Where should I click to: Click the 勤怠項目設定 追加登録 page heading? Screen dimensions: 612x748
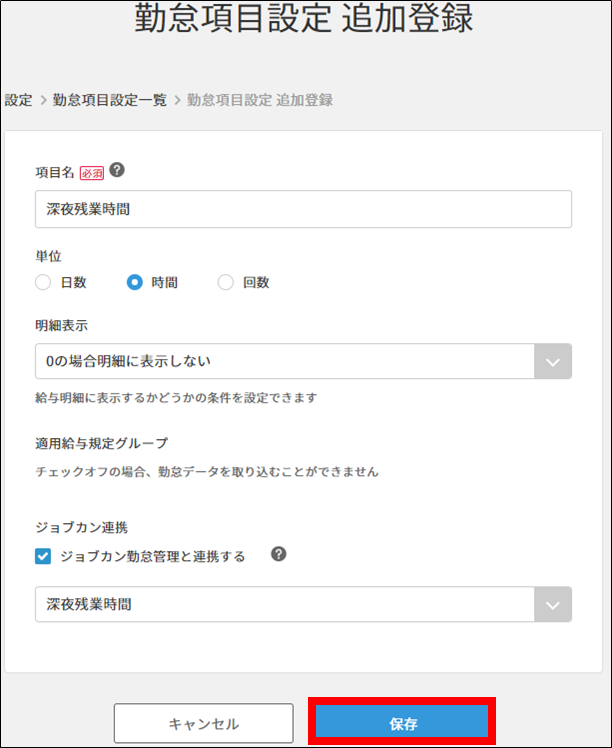[304, 21]
